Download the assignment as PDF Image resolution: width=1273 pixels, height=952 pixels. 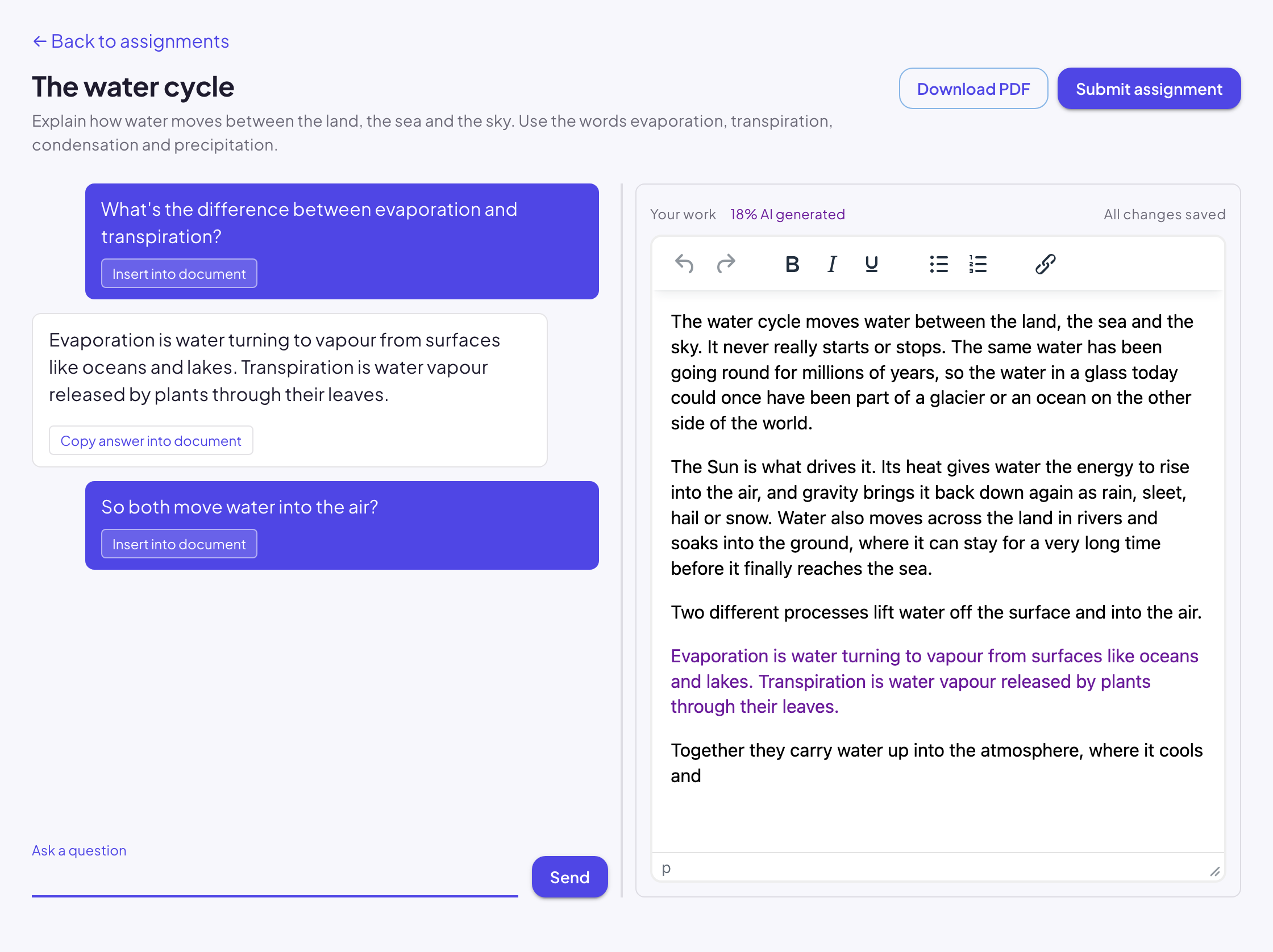click(x=973, y=89)
